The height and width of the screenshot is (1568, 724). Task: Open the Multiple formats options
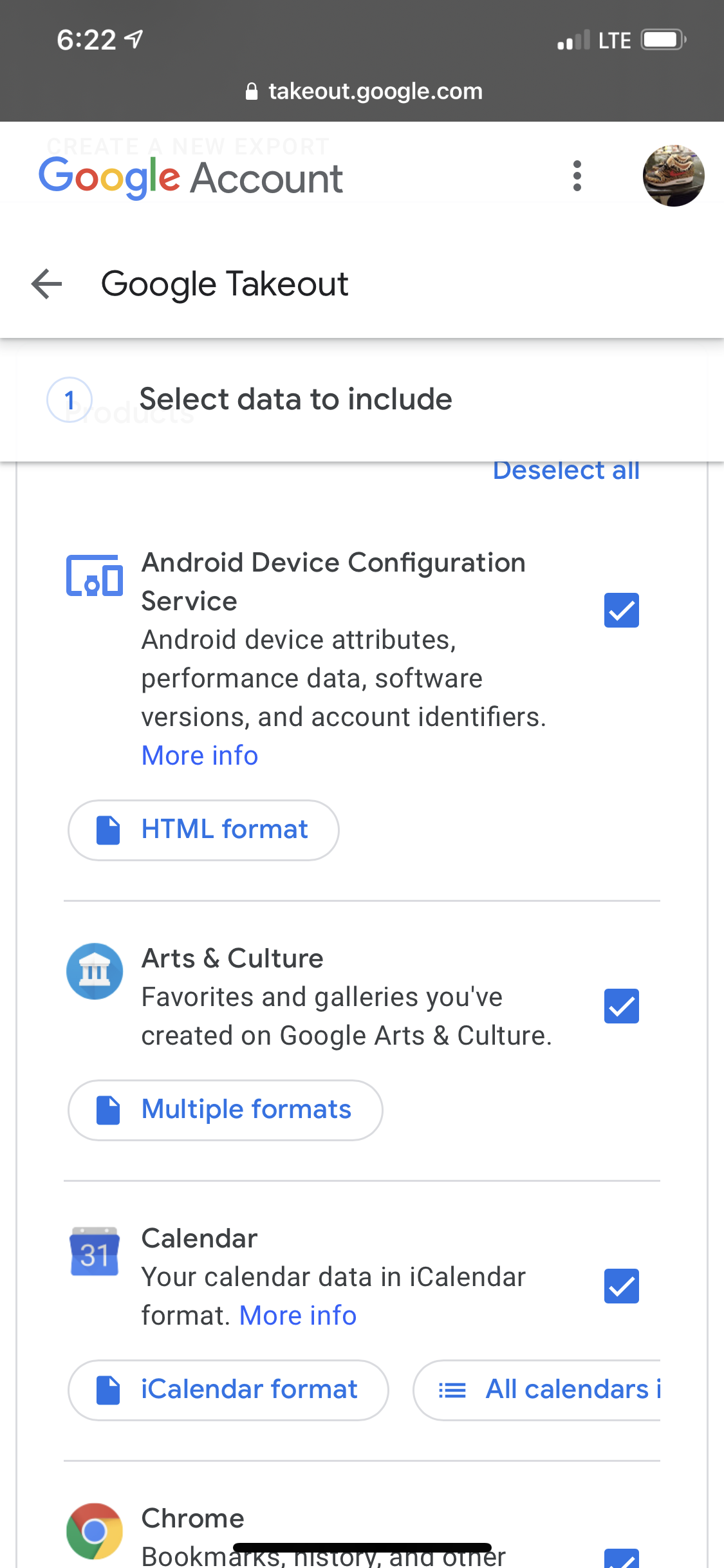(x=225, y=1110)
